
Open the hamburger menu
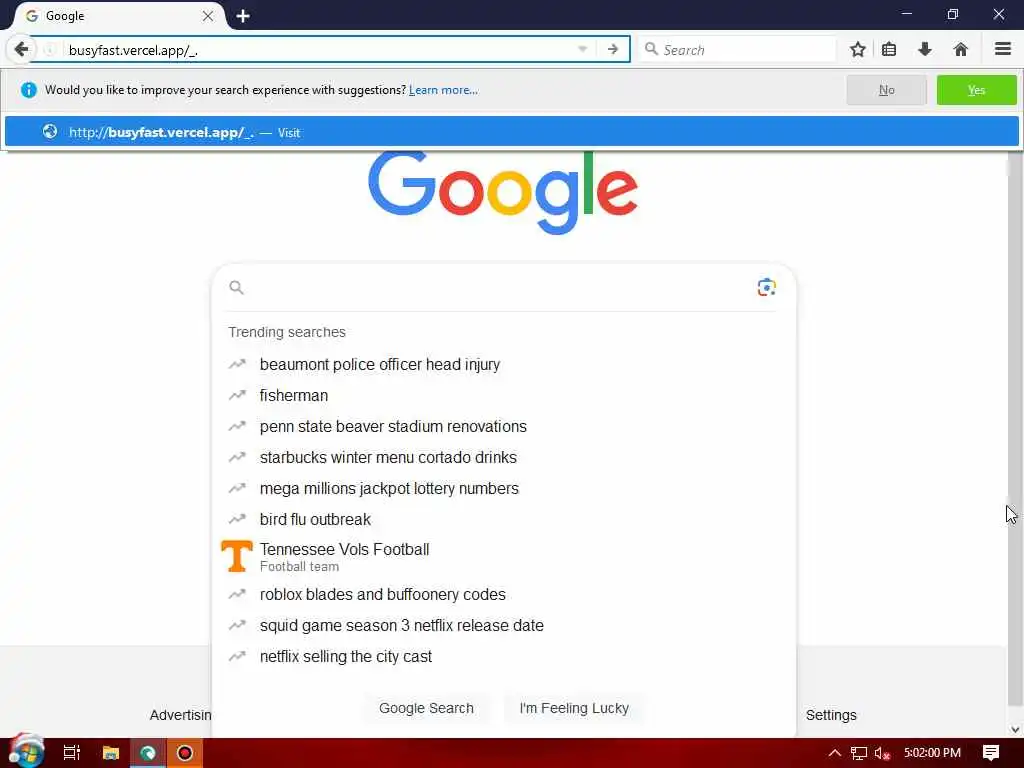tap(1003, 49)
